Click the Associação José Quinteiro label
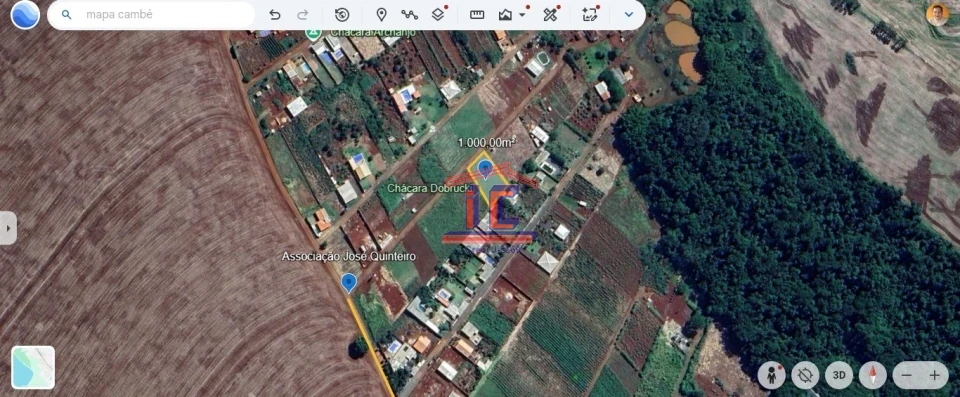Screen dimensions: 960x397 point(348,256)
